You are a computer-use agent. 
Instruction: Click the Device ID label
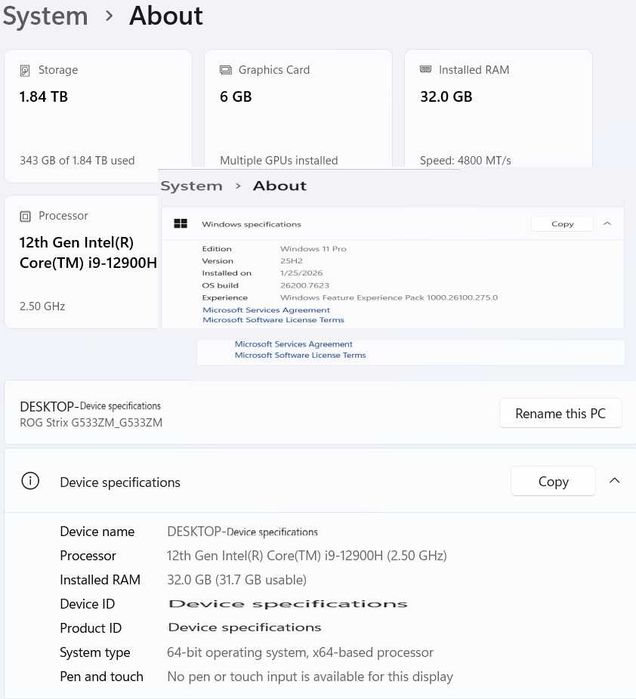(87, 604)
